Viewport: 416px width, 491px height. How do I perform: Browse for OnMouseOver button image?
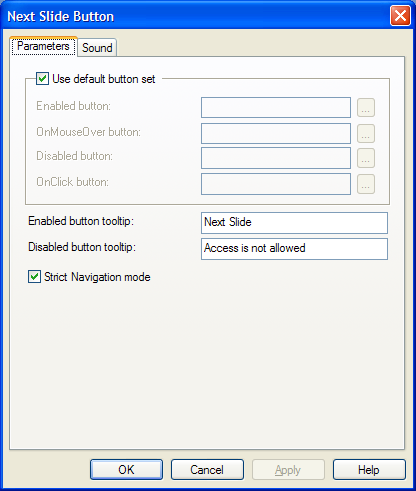coord(366,133)
